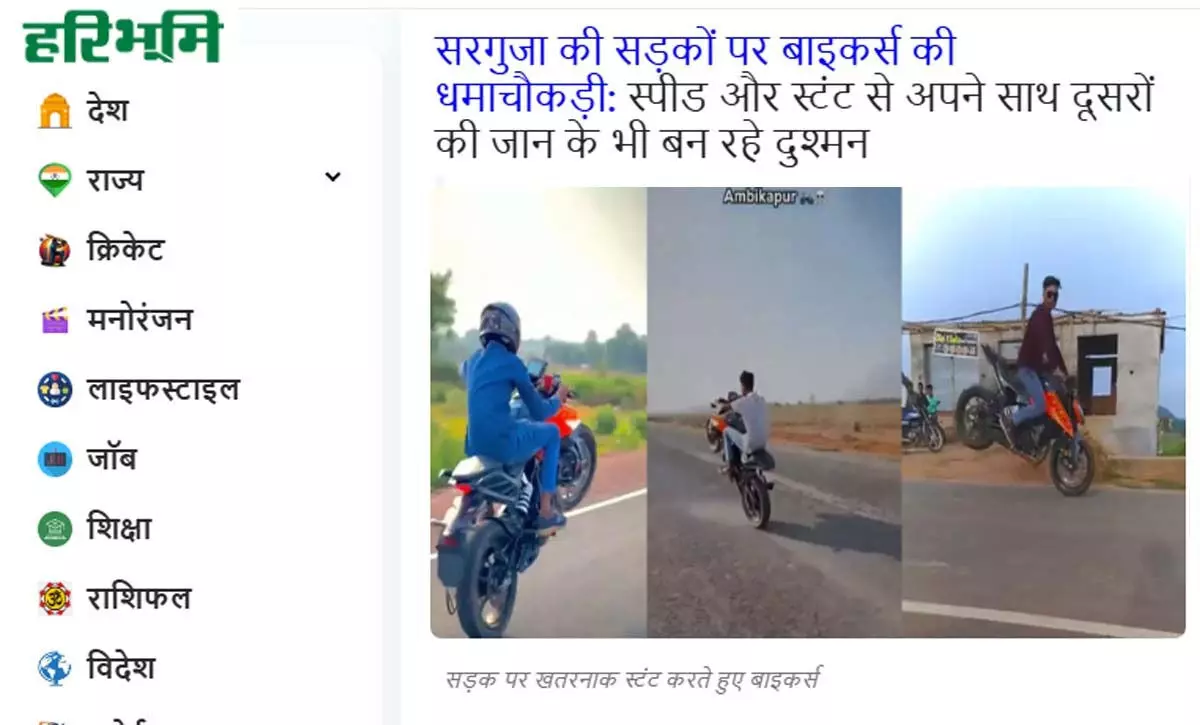The width and height of the screenshot is (1200, 725).
Task: Click the globe icon beside विदेश
Action: (x=55, y=667)
